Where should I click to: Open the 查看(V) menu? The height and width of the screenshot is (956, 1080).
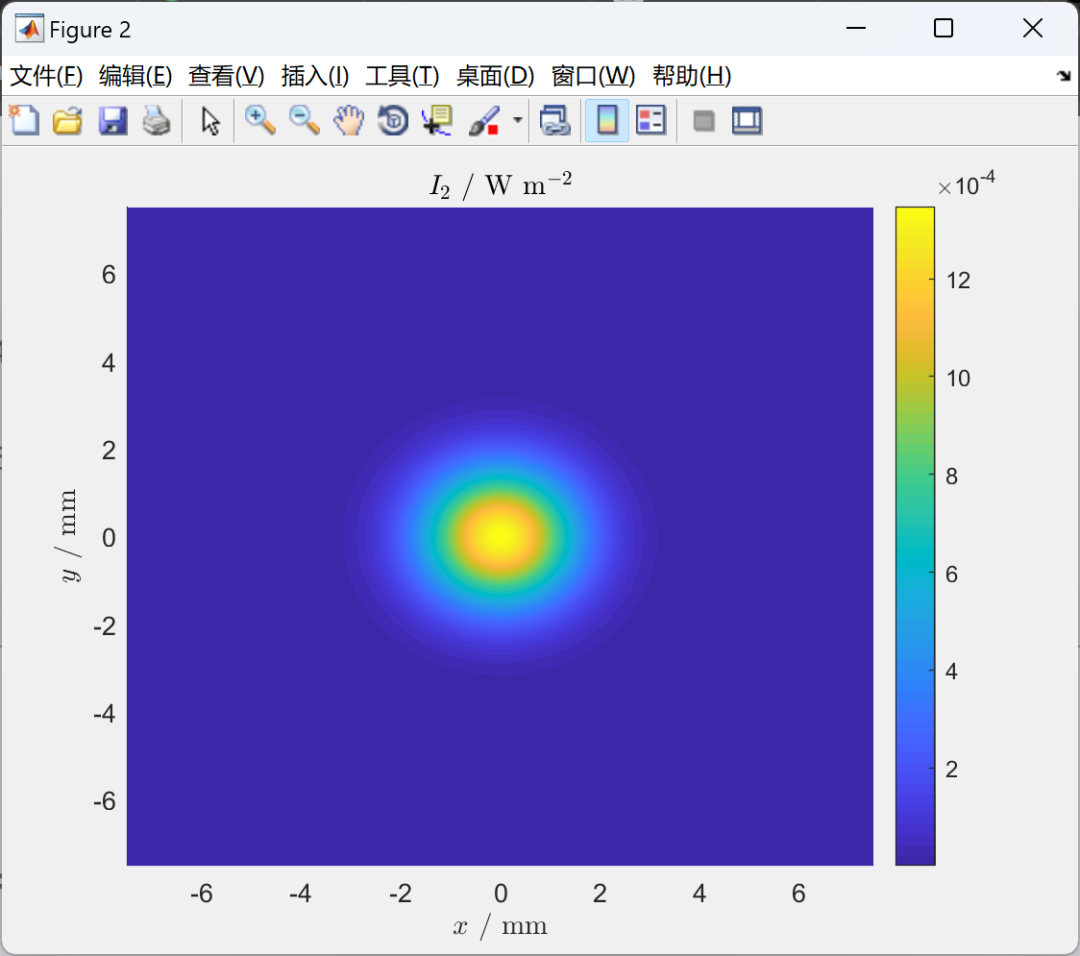[226, 76]
